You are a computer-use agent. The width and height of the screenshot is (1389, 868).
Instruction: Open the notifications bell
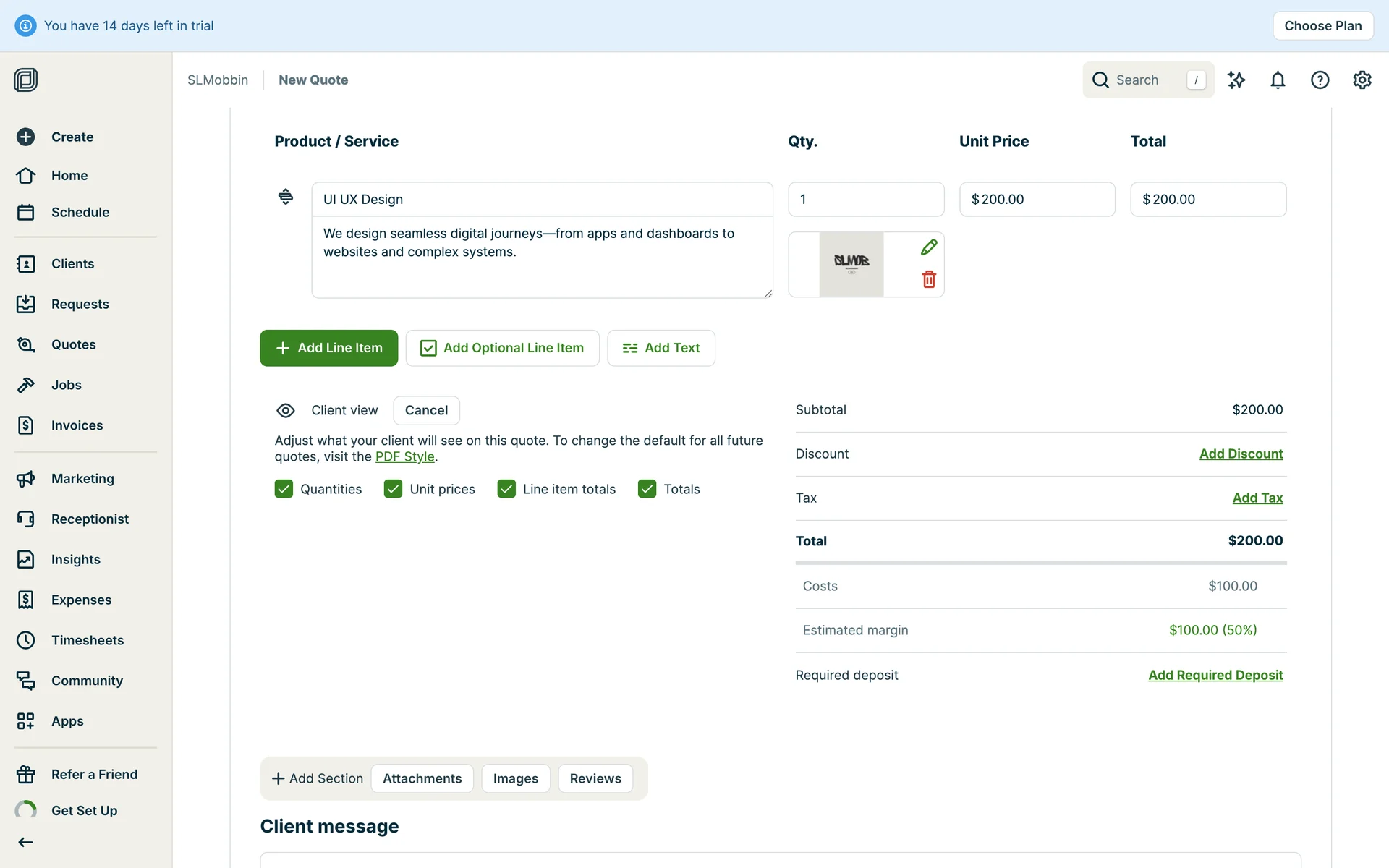(x=1278, y=80)
